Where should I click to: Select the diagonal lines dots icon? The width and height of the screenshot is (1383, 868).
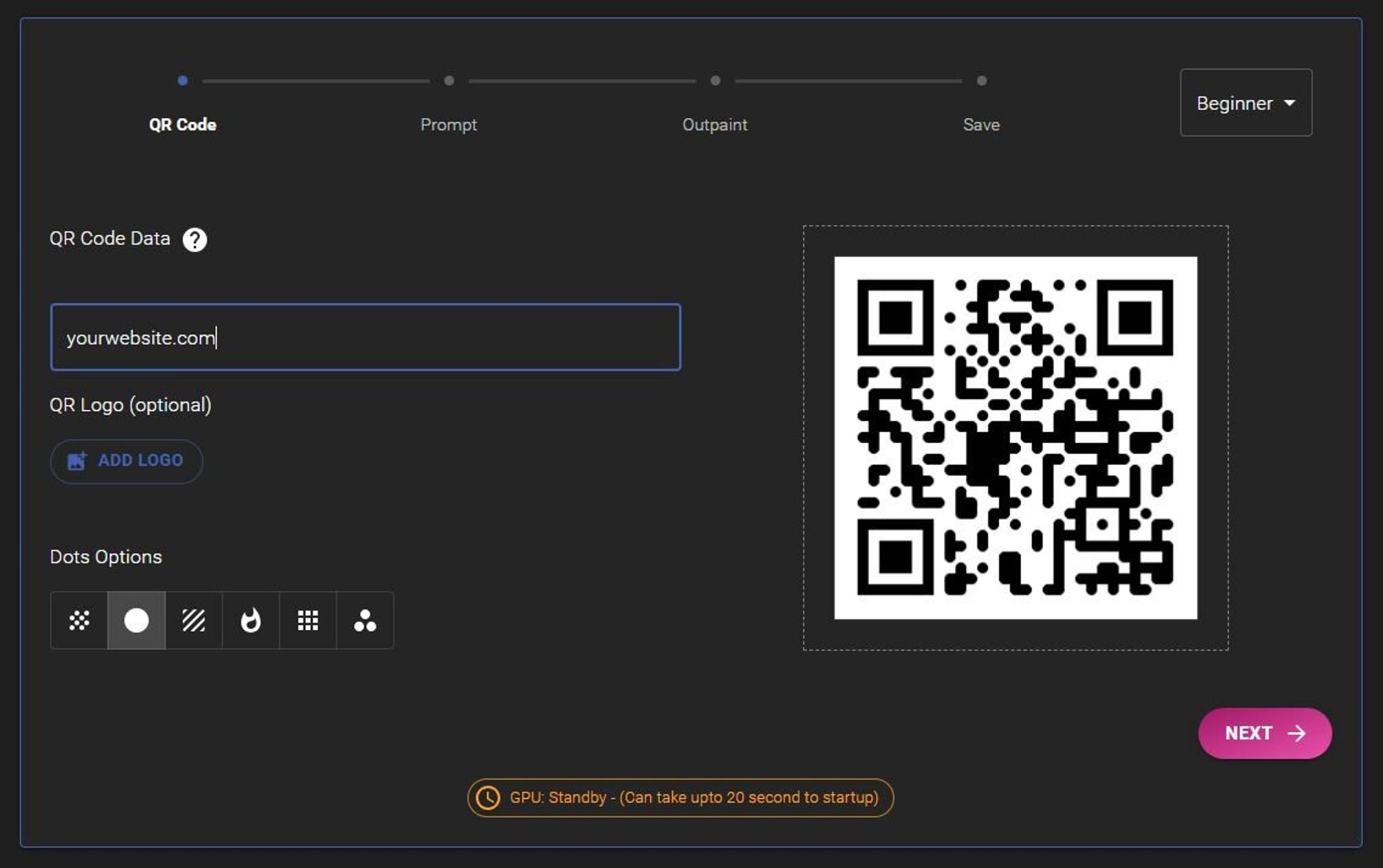[194, 620]
